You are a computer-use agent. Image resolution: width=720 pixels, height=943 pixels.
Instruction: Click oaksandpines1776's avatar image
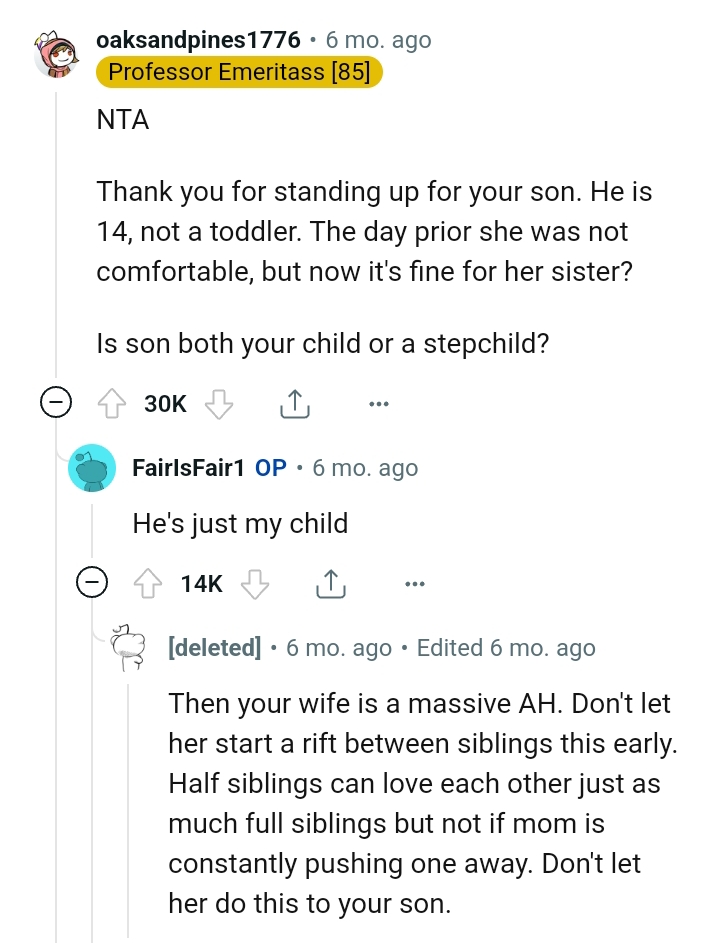pos(57,54)
